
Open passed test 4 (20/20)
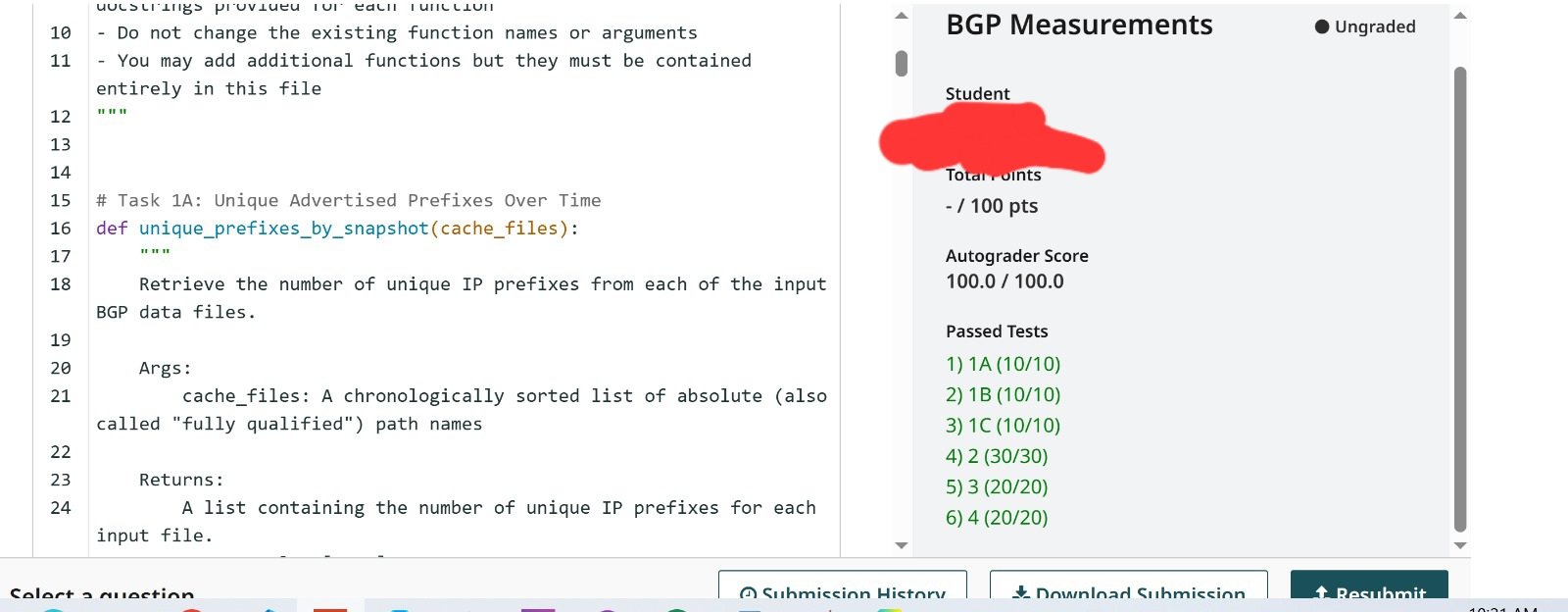[x=997, y=518]
